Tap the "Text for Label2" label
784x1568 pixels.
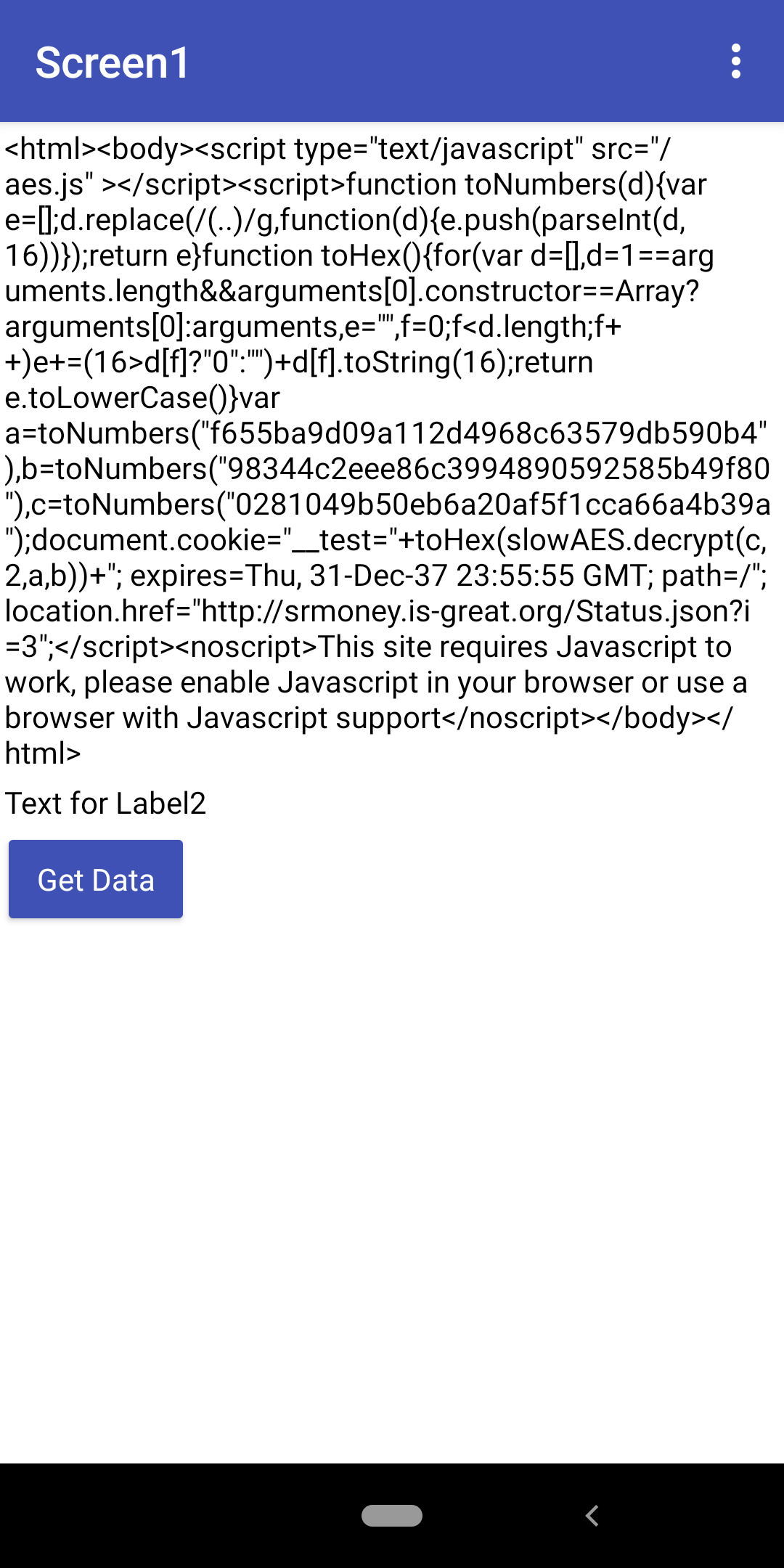click(x=106, y=804)
